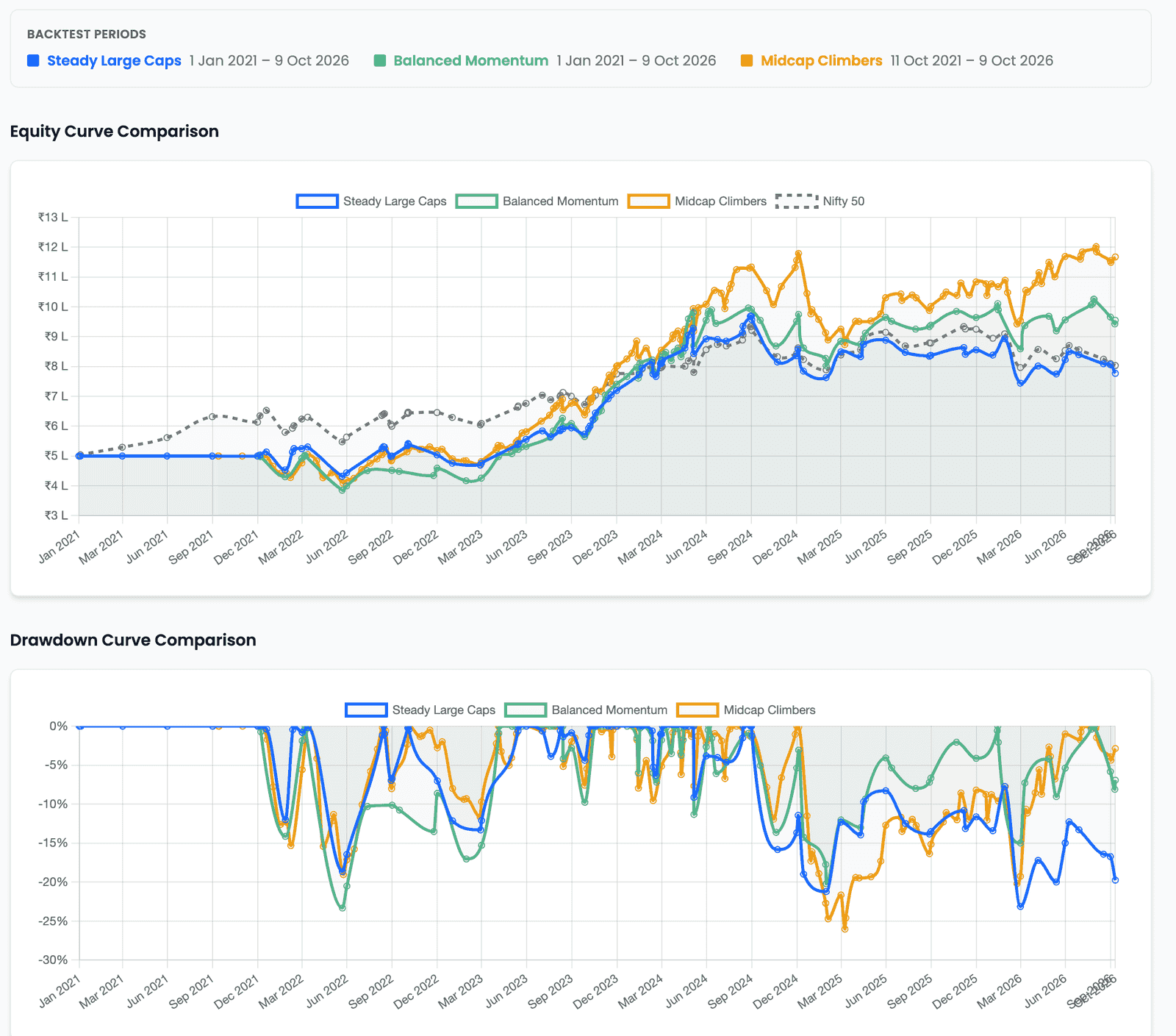Toggle Steady Large Caps in drawdown chart legend
This screenshot has width=1176, height=1036.
(420, 710)
